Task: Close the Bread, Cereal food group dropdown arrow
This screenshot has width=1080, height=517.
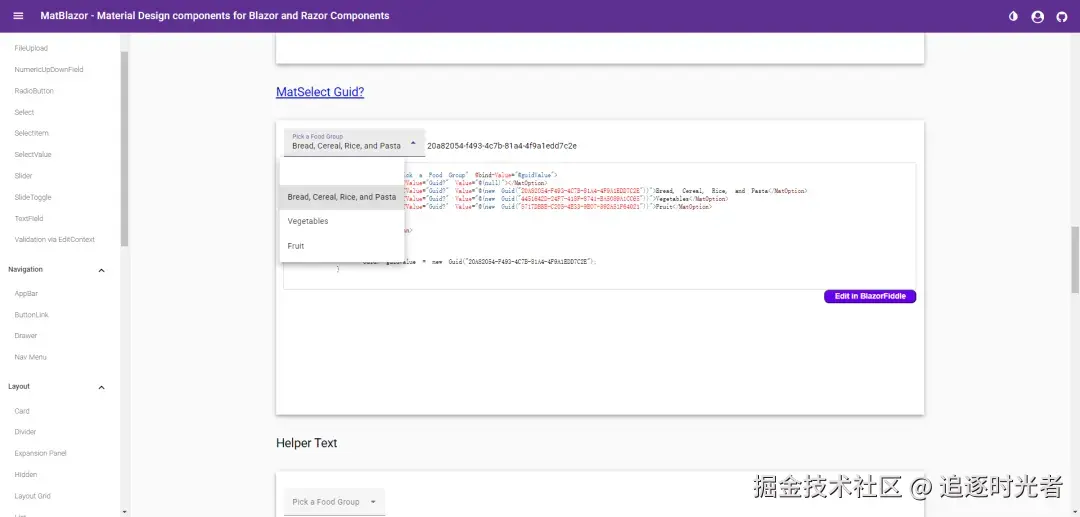Action: 413,143
